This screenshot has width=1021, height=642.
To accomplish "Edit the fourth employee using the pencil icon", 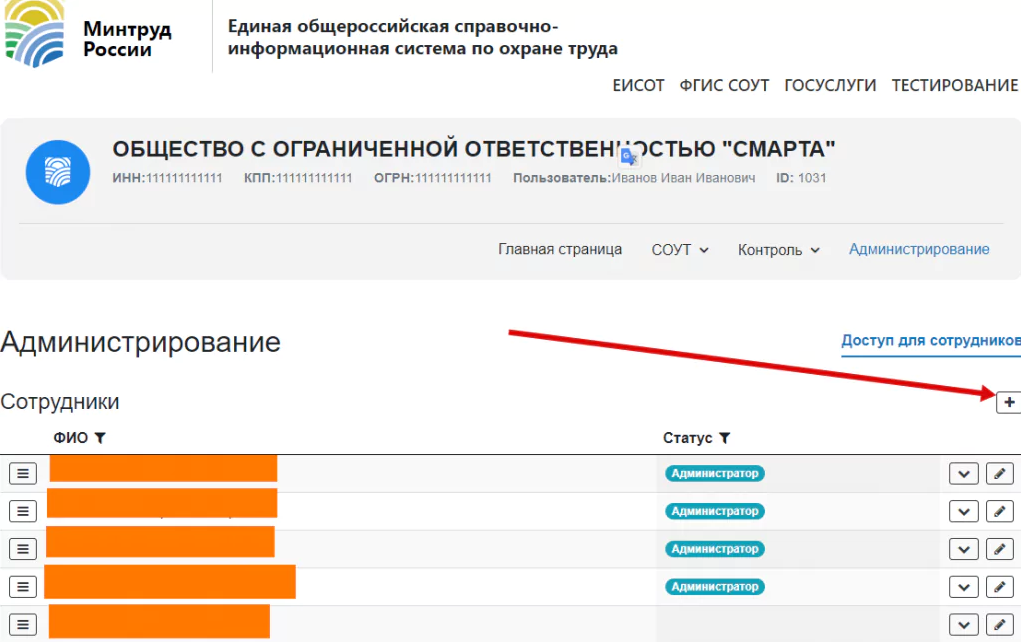I will coord(1000,587).
